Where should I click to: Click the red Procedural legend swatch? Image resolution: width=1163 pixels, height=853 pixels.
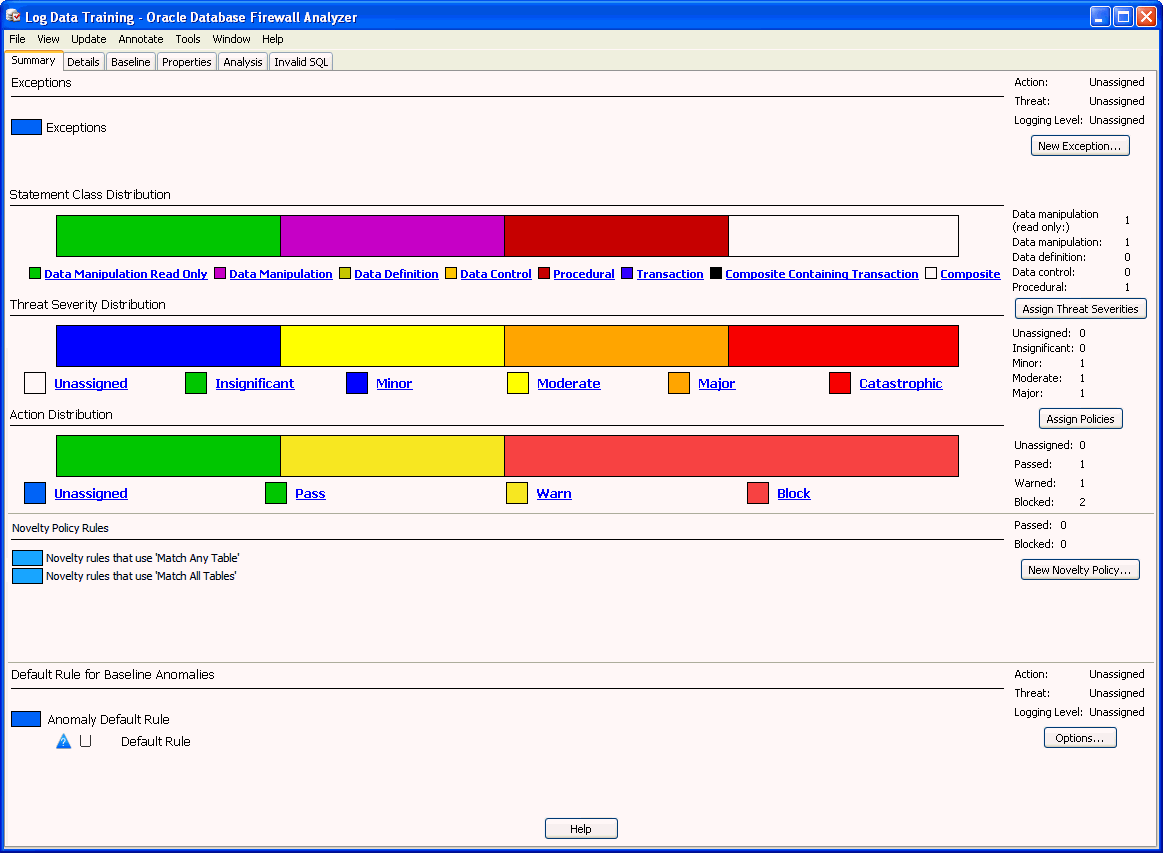click(x=544, y=274)
